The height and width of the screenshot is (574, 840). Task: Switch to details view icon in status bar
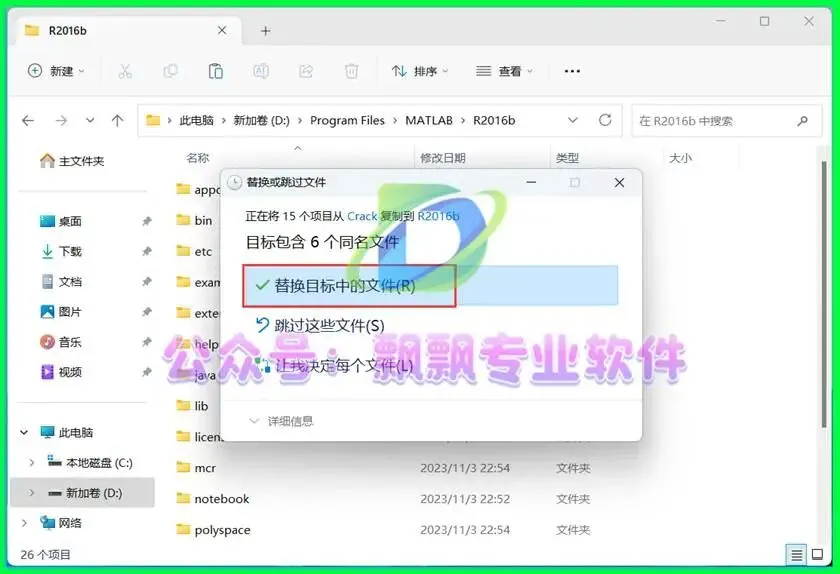[x=796, y=555]
